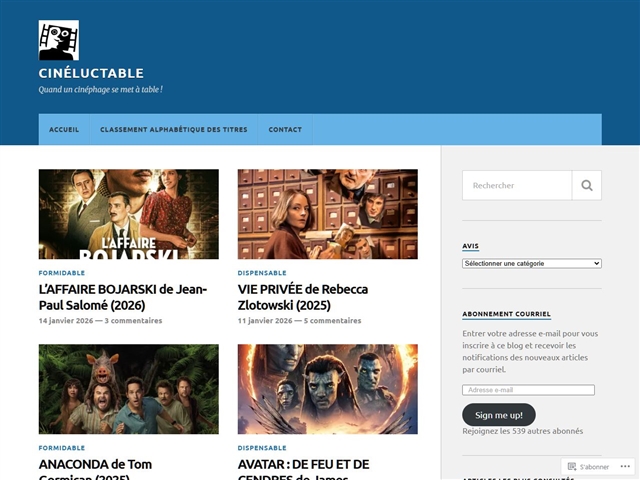Screen dimensions: 640x480
Task: Click the Sign me up! button
Action: tap(499, 415)
